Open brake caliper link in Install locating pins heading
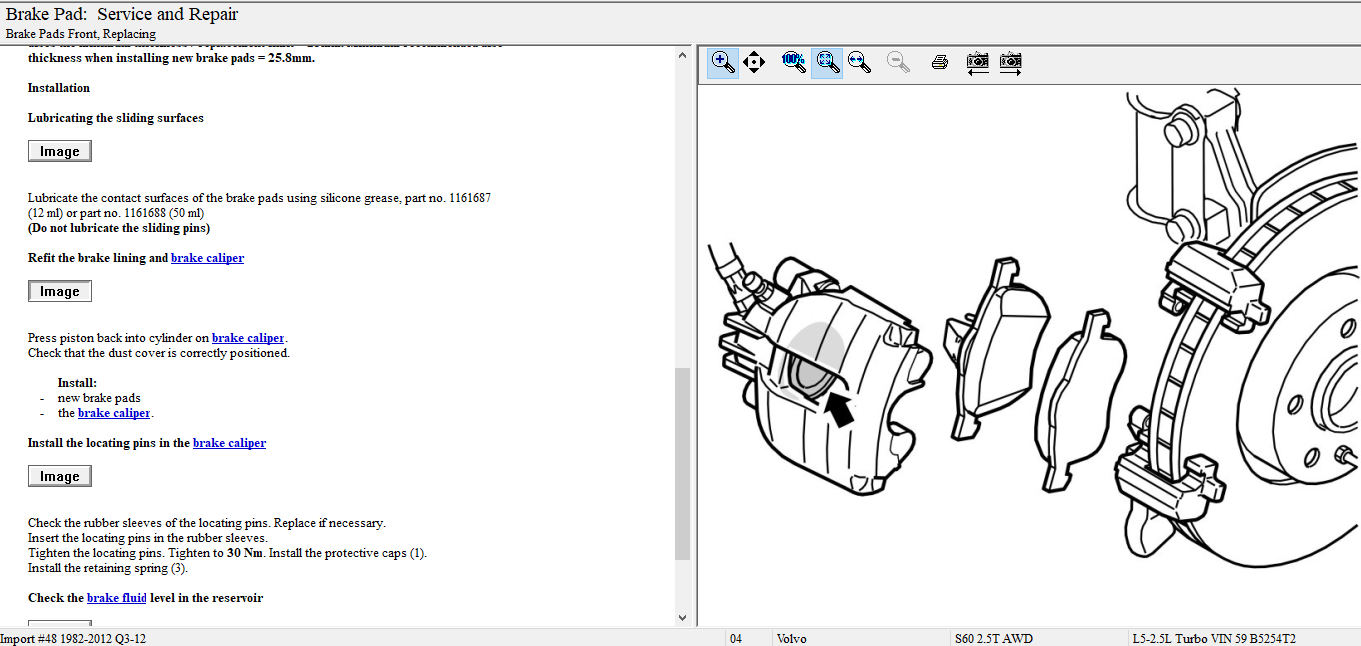 [229, 443]
